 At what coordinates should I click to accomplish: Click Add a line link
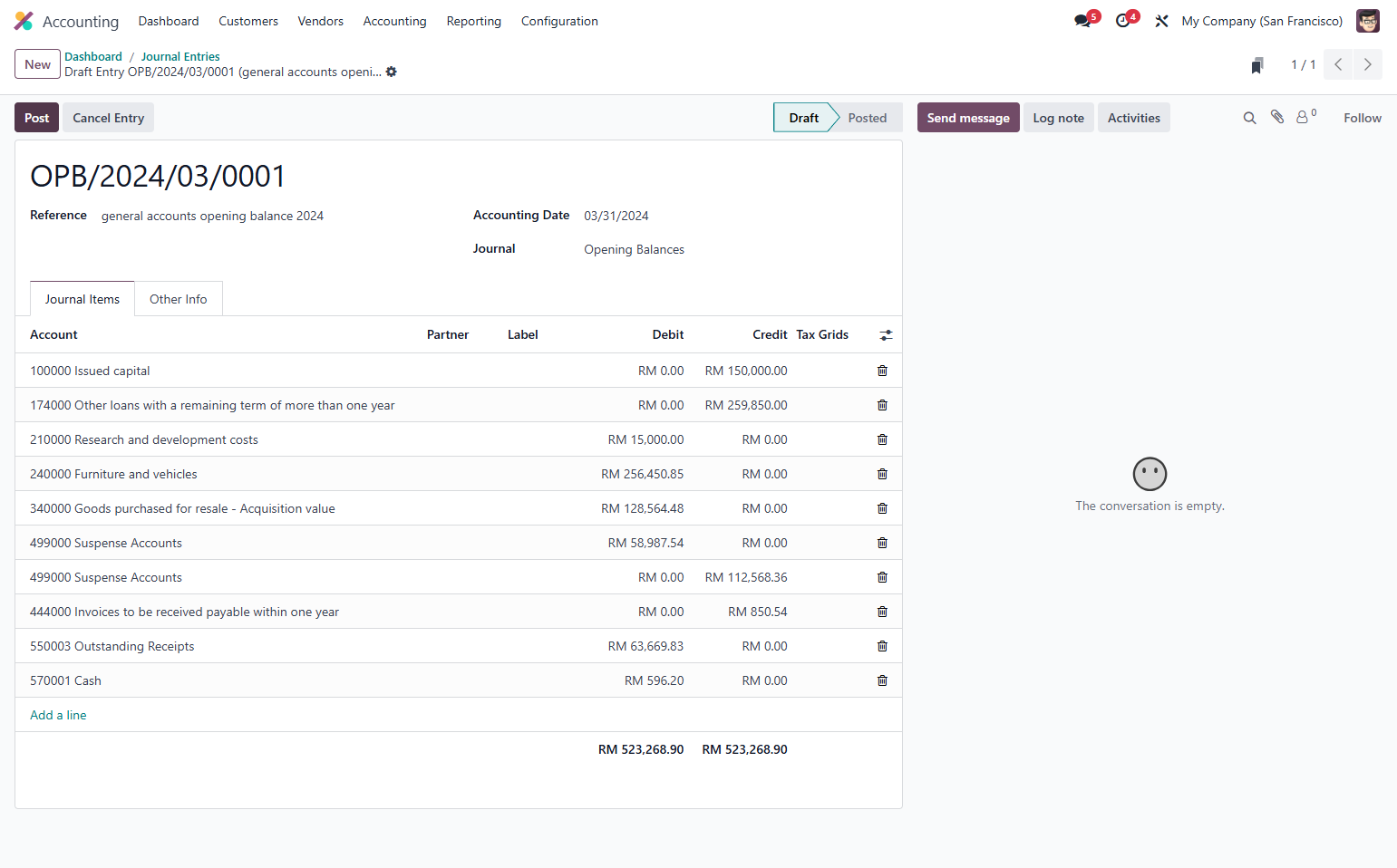point(58,715)
